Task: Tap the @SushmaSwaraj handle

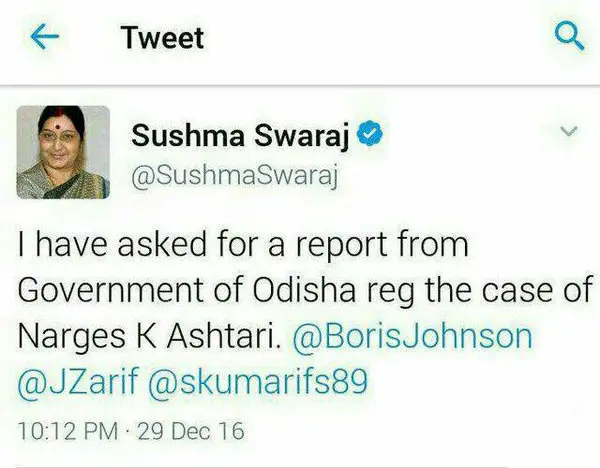Action: pyautogui.click(x=235, y=176)
